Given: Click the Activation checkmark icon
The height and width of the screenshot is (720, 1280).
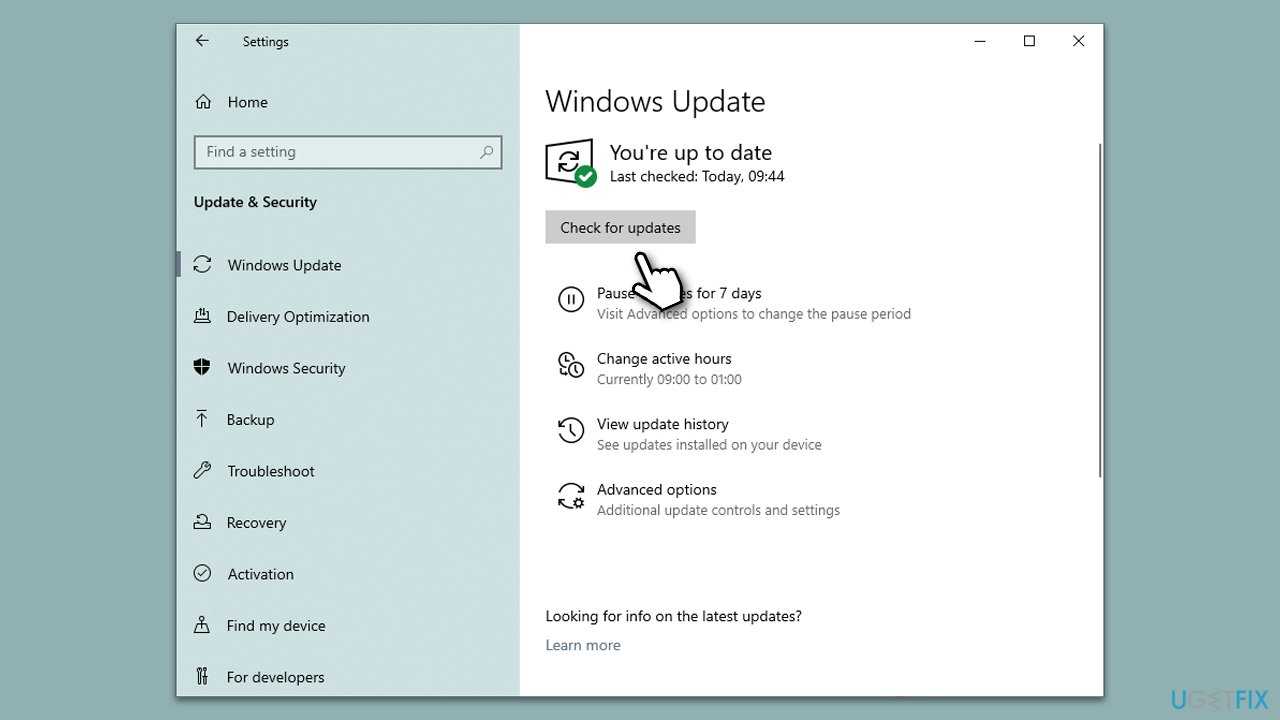Looking at the screenshot, I should [202, 574].
